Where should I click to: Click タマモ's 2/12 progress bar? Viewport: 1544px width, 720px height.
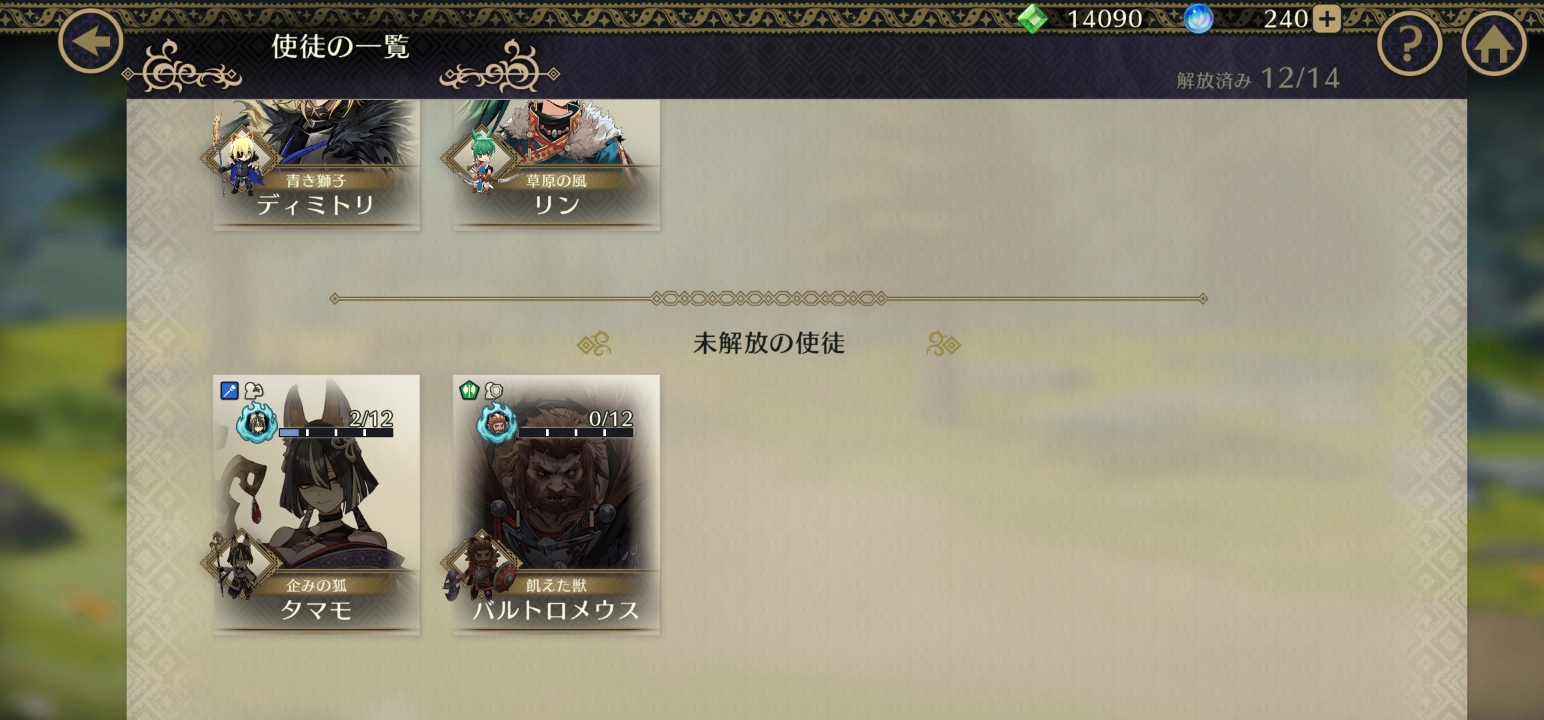[x=336, y=433]
